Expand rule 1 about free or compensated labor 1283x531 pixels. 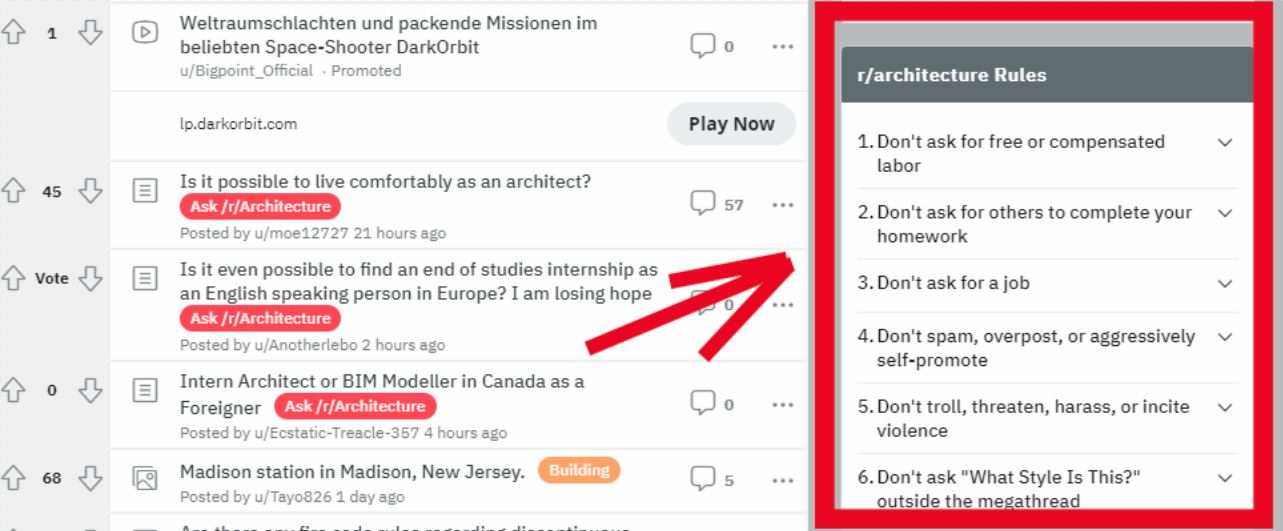(1225, 142)
